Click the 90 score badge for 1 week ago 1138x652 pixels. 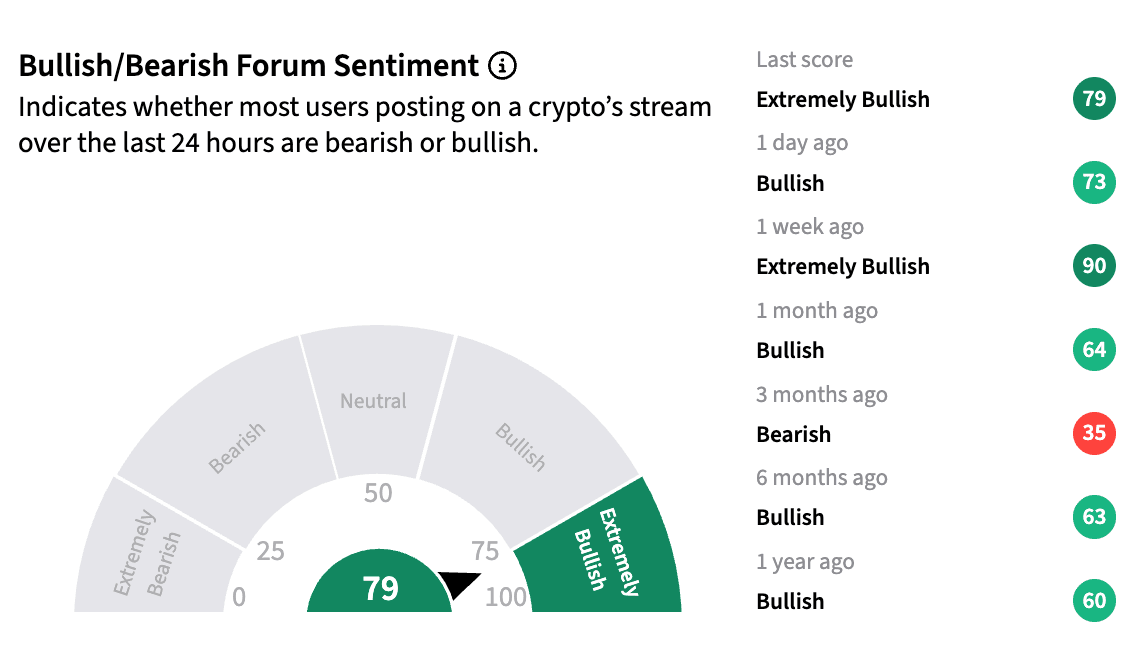coord(1094,266)
